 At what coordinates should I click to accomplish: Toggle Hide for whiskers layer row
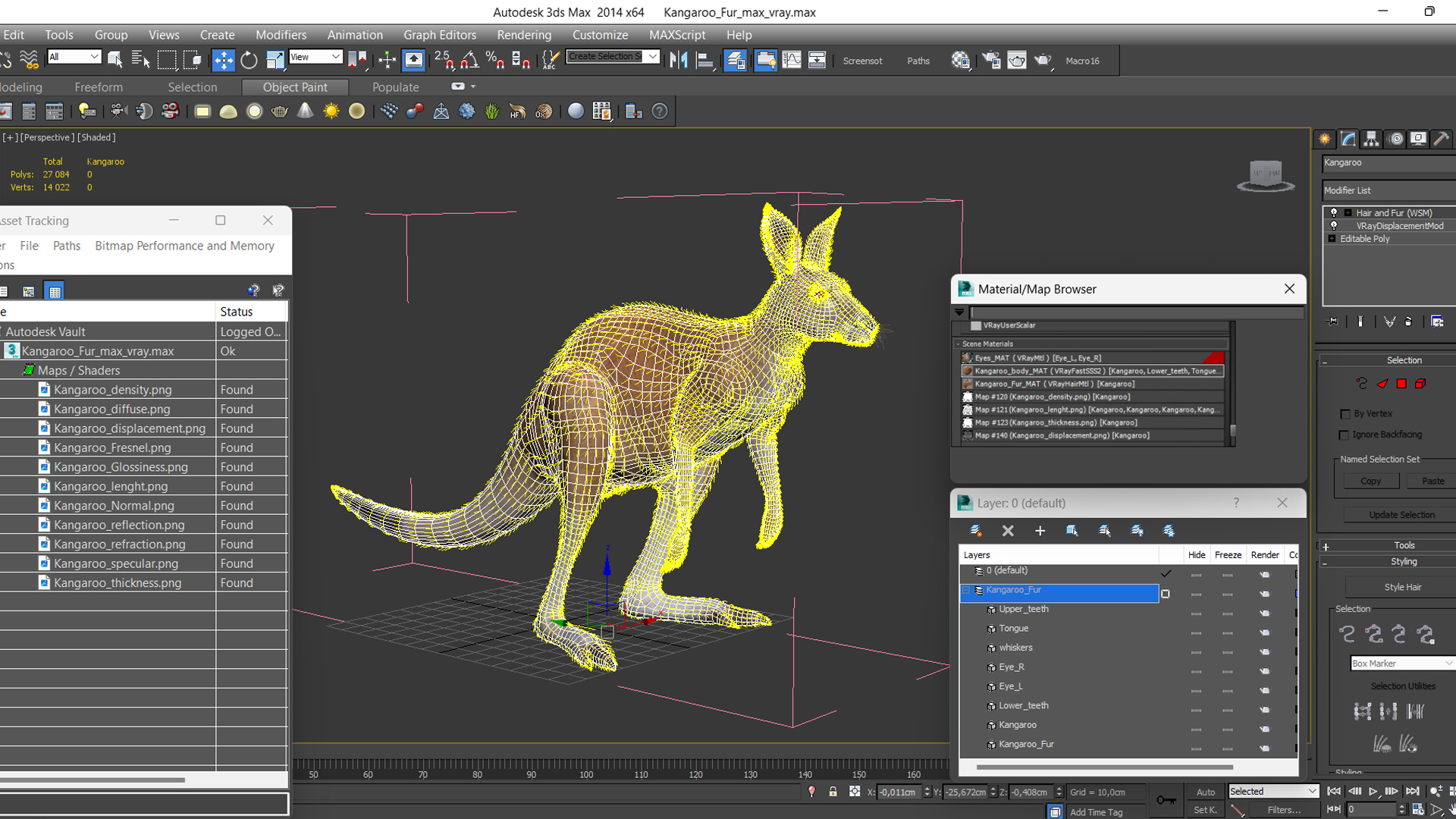(1196, 652)
